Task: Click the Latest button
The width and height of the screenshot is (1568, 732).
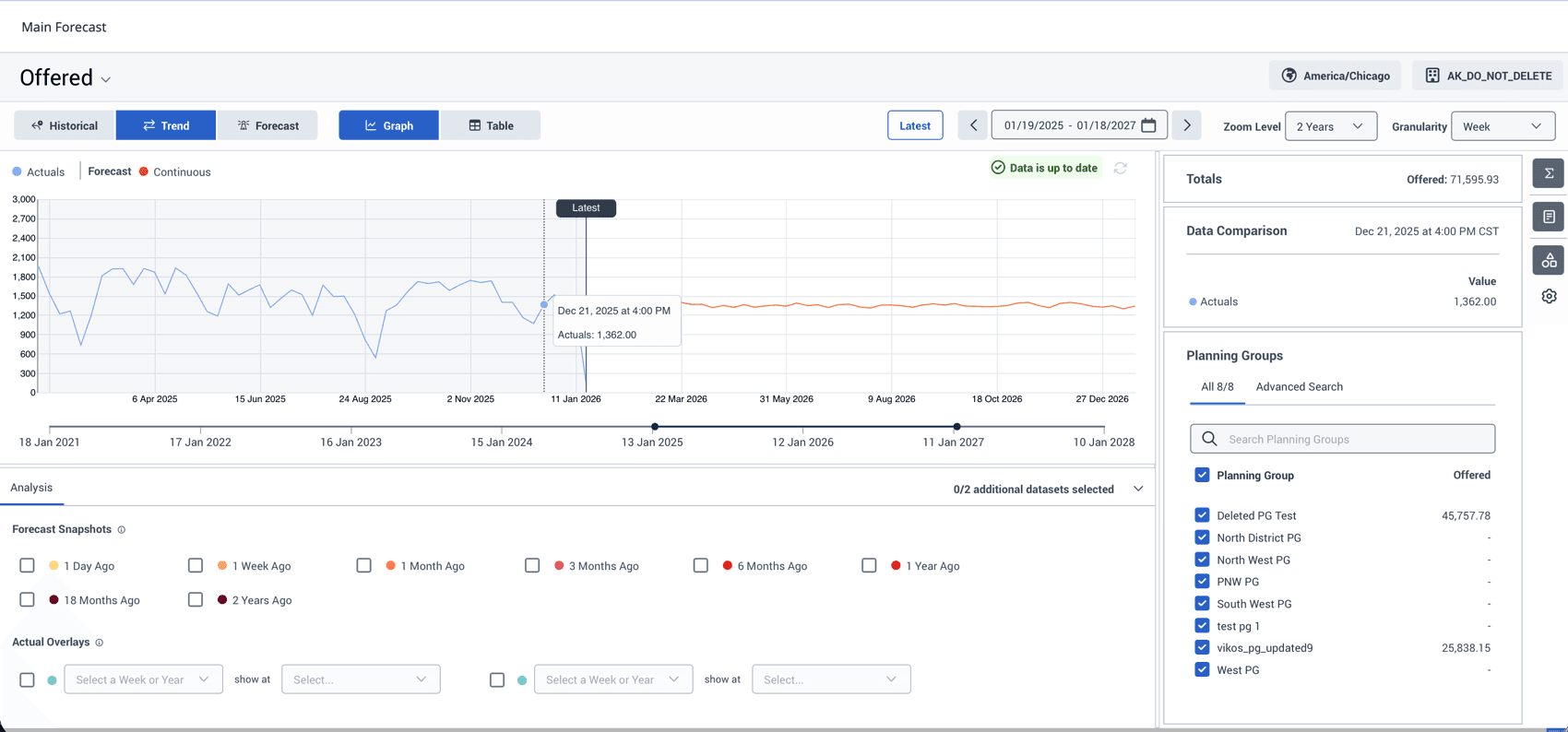Action: coord(915,125)
